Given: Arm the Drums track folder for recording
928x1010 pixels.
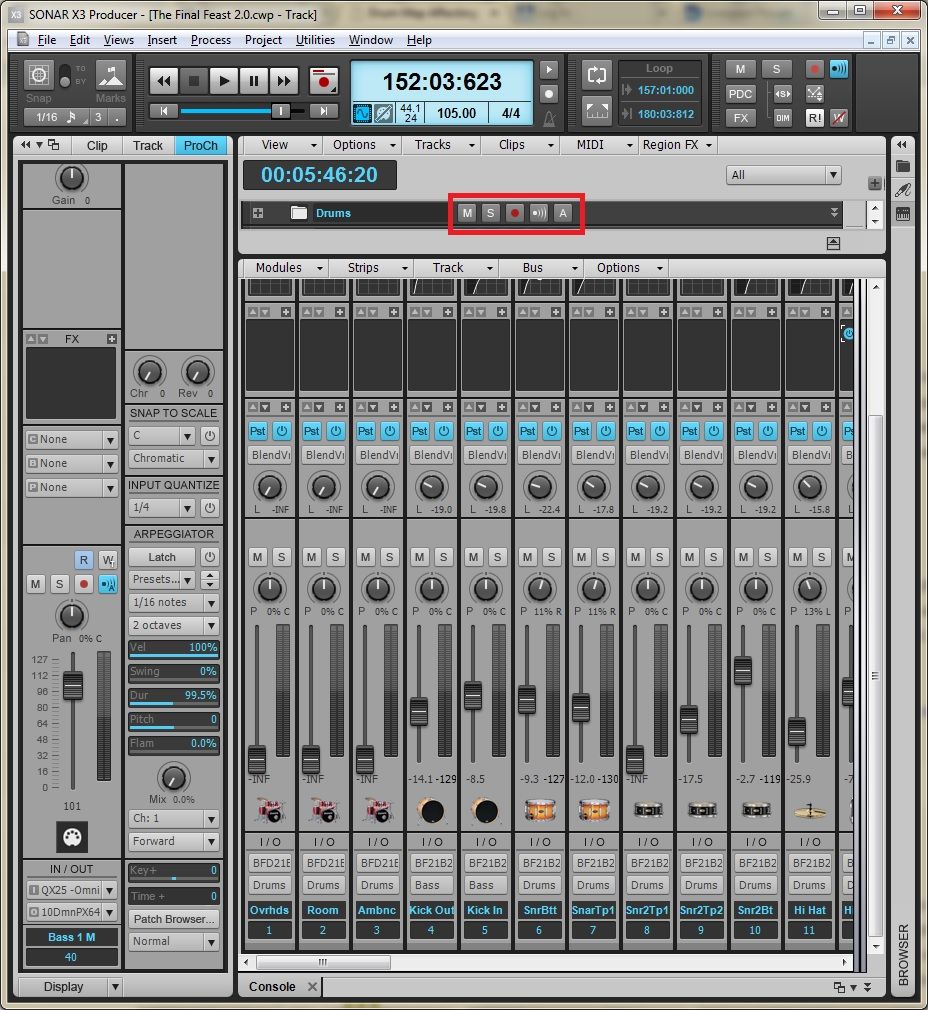Looking at the screenshot, I should click(513, 213).
